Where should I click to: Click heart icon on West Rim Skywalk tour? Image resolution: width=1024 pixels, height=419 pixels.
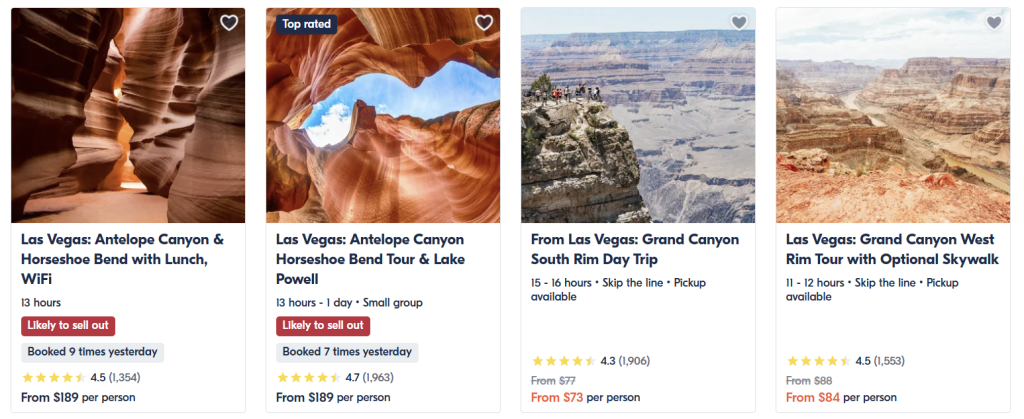[x=994, y=23]
